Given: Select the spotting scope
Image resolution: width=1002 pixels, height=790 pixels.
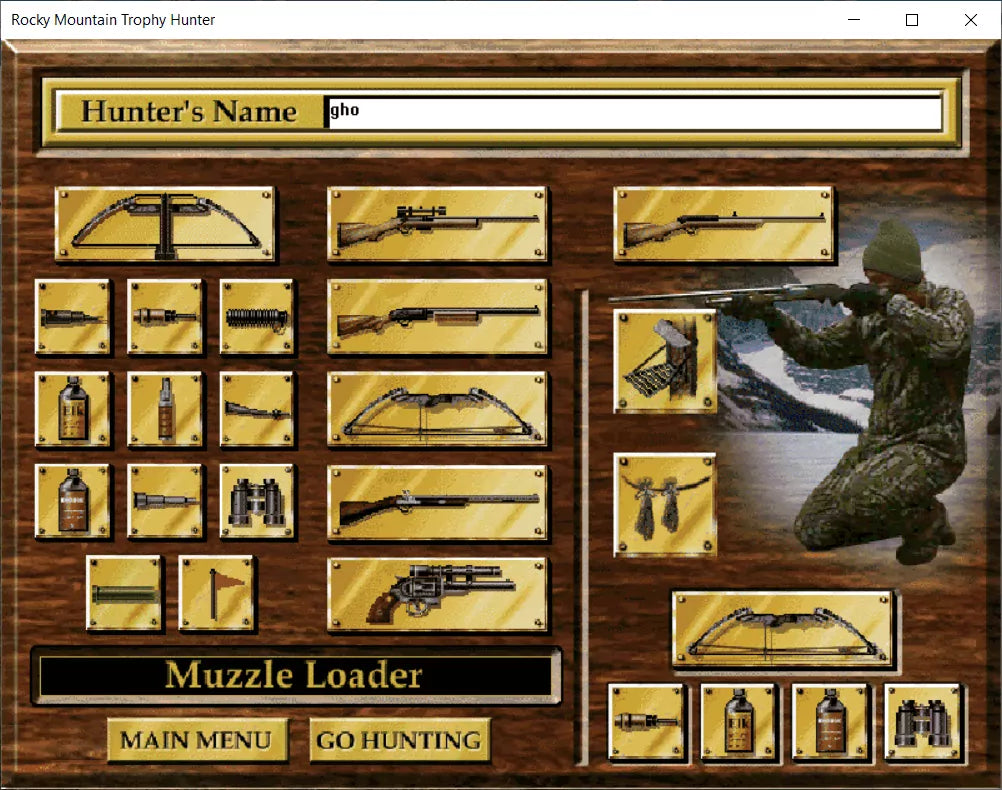Looking at the screenshot, I should coord(165,500).
